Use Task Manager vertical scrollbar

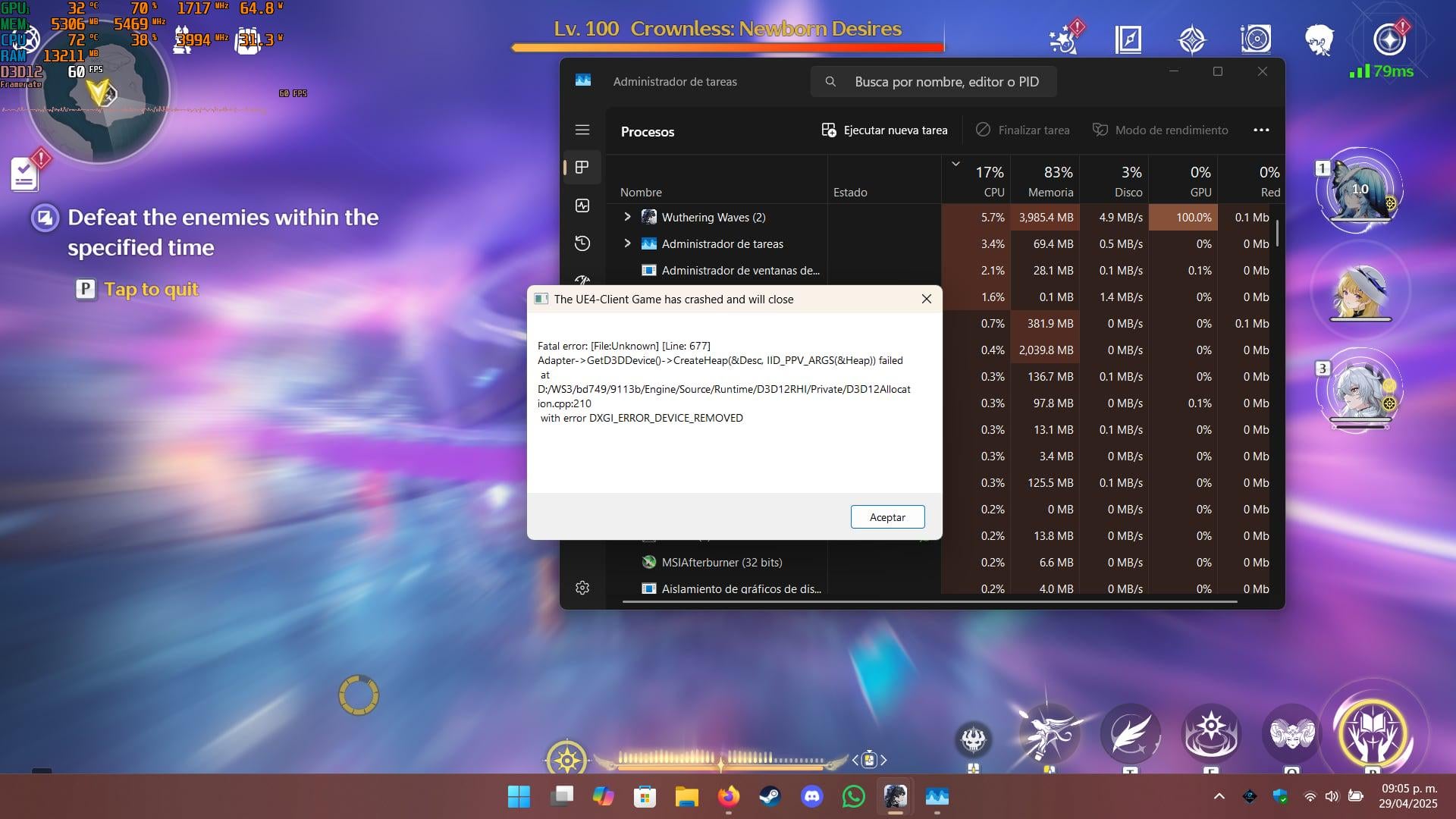point(1278,233)
